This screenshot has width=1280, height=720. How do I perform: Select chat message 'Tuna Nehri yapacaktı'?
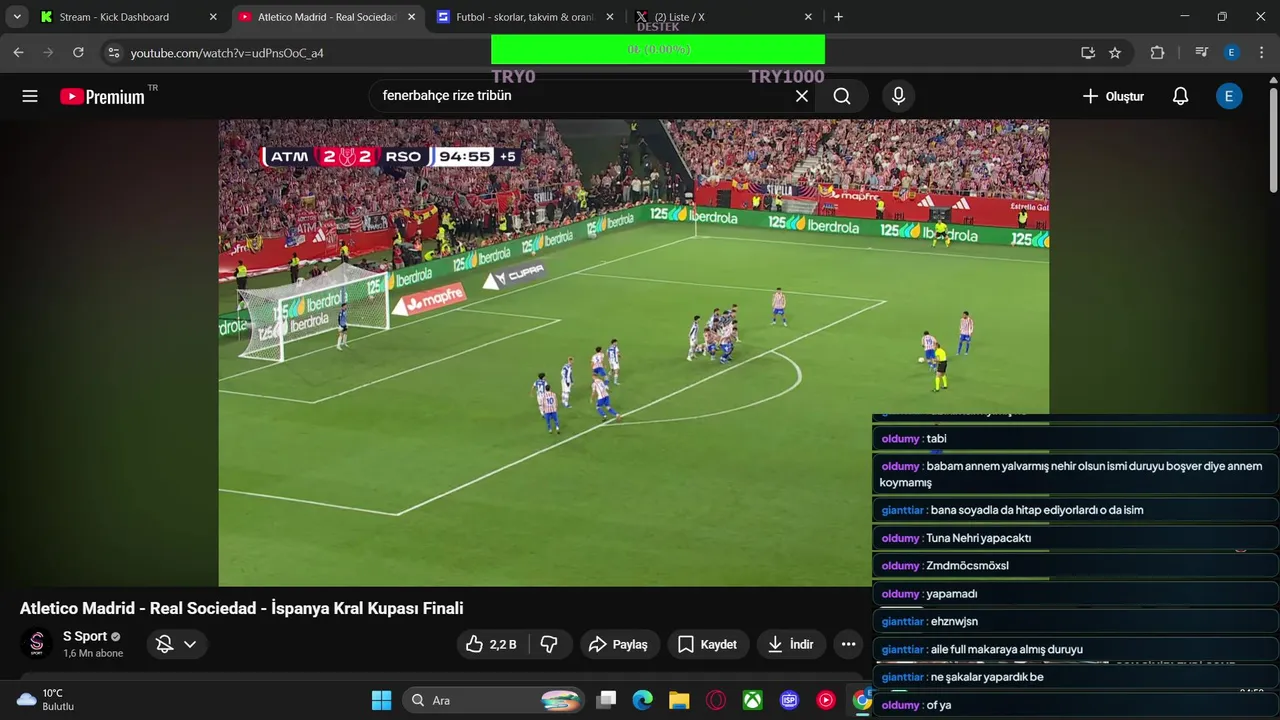(x=1075, y=538)
